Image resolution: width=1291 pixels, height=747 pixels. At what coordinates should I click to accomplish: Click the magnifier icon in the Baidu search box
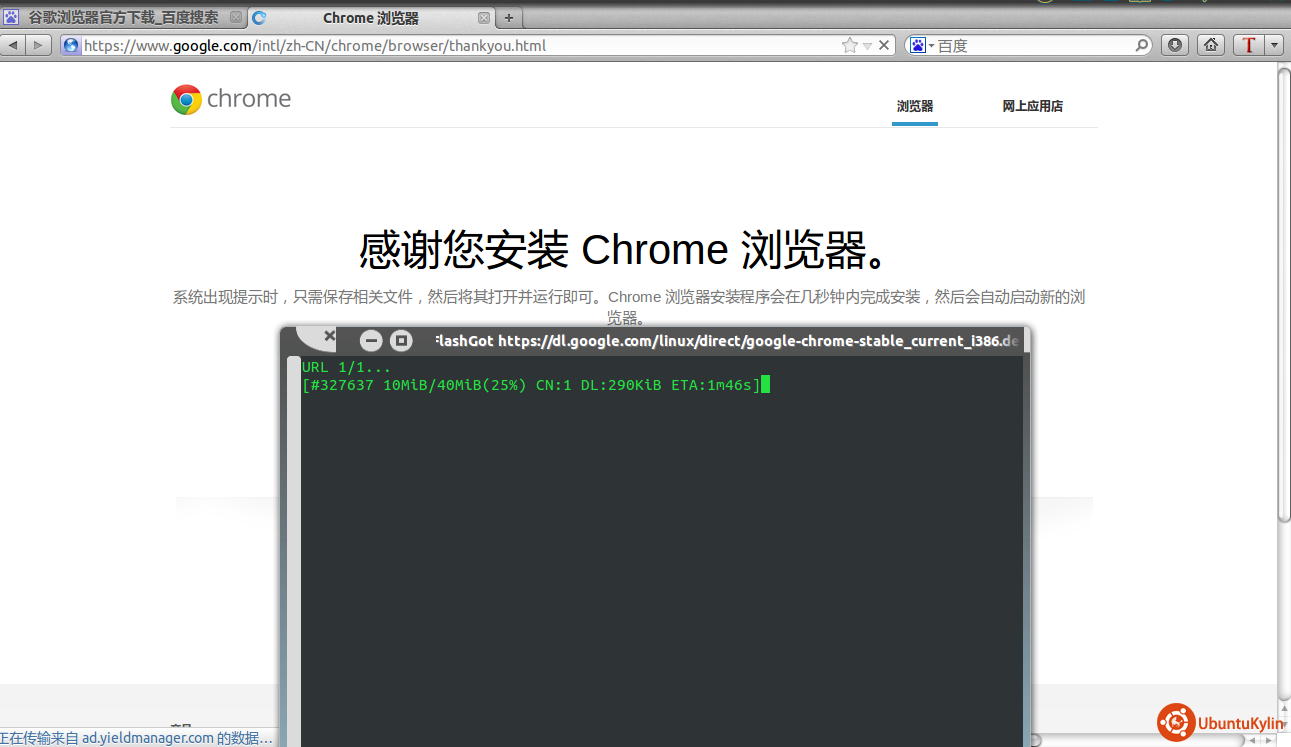(x=1142, y=45)
